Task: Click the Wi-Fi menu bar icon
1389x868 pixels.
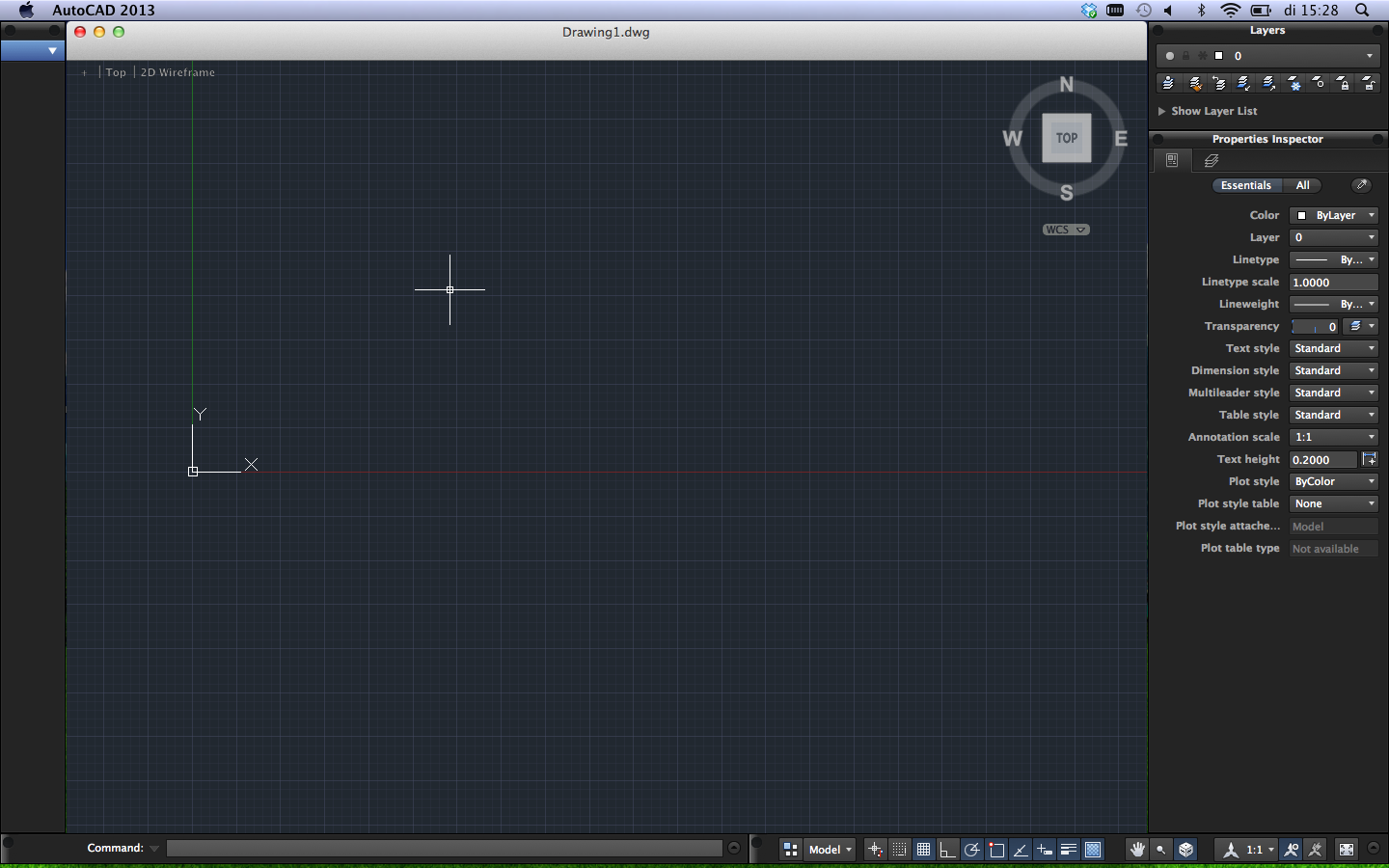Action: pos(1231,10)
